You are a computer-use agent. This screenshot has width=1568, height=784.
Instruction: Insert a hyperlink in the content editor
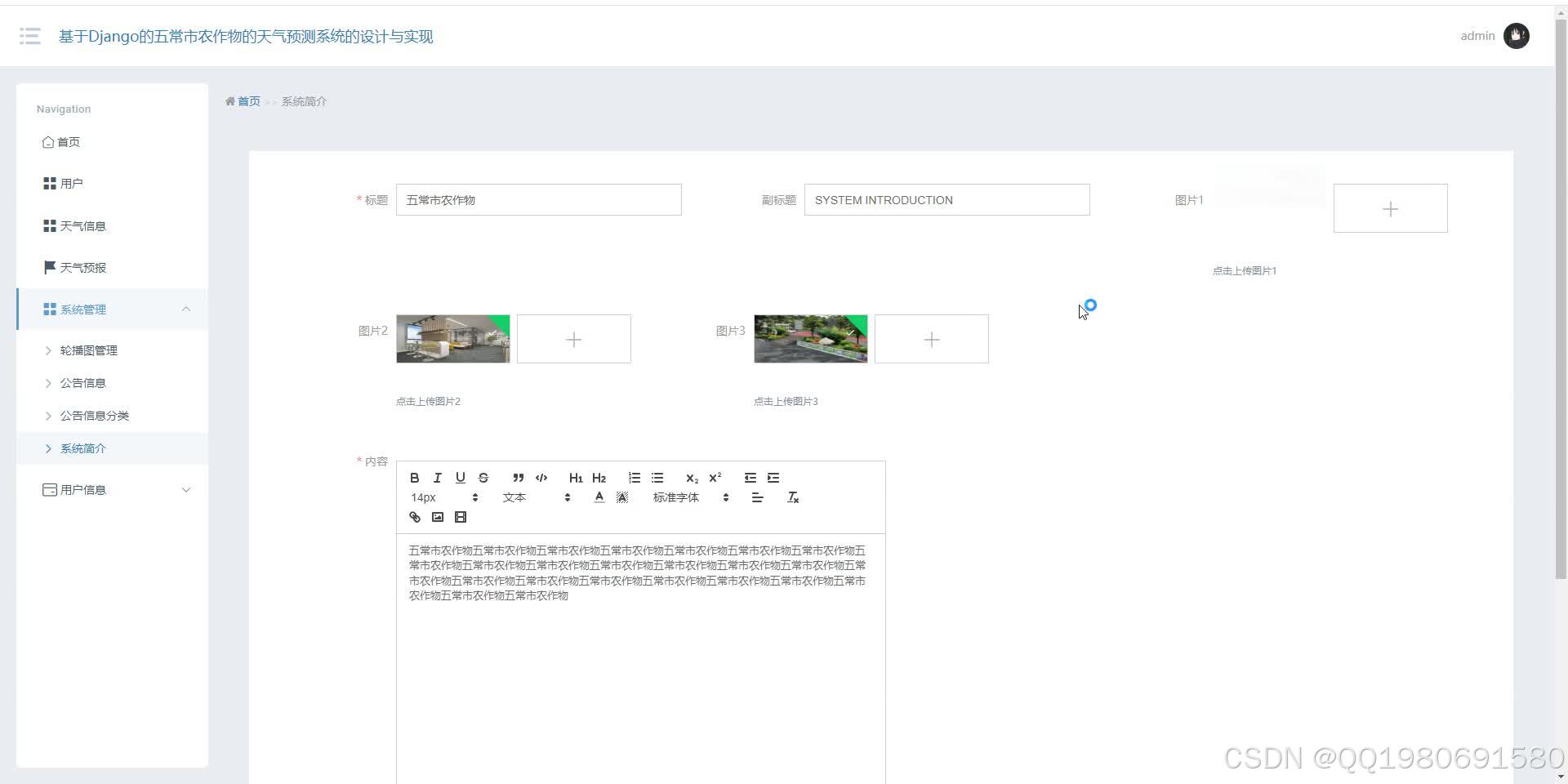414,517
